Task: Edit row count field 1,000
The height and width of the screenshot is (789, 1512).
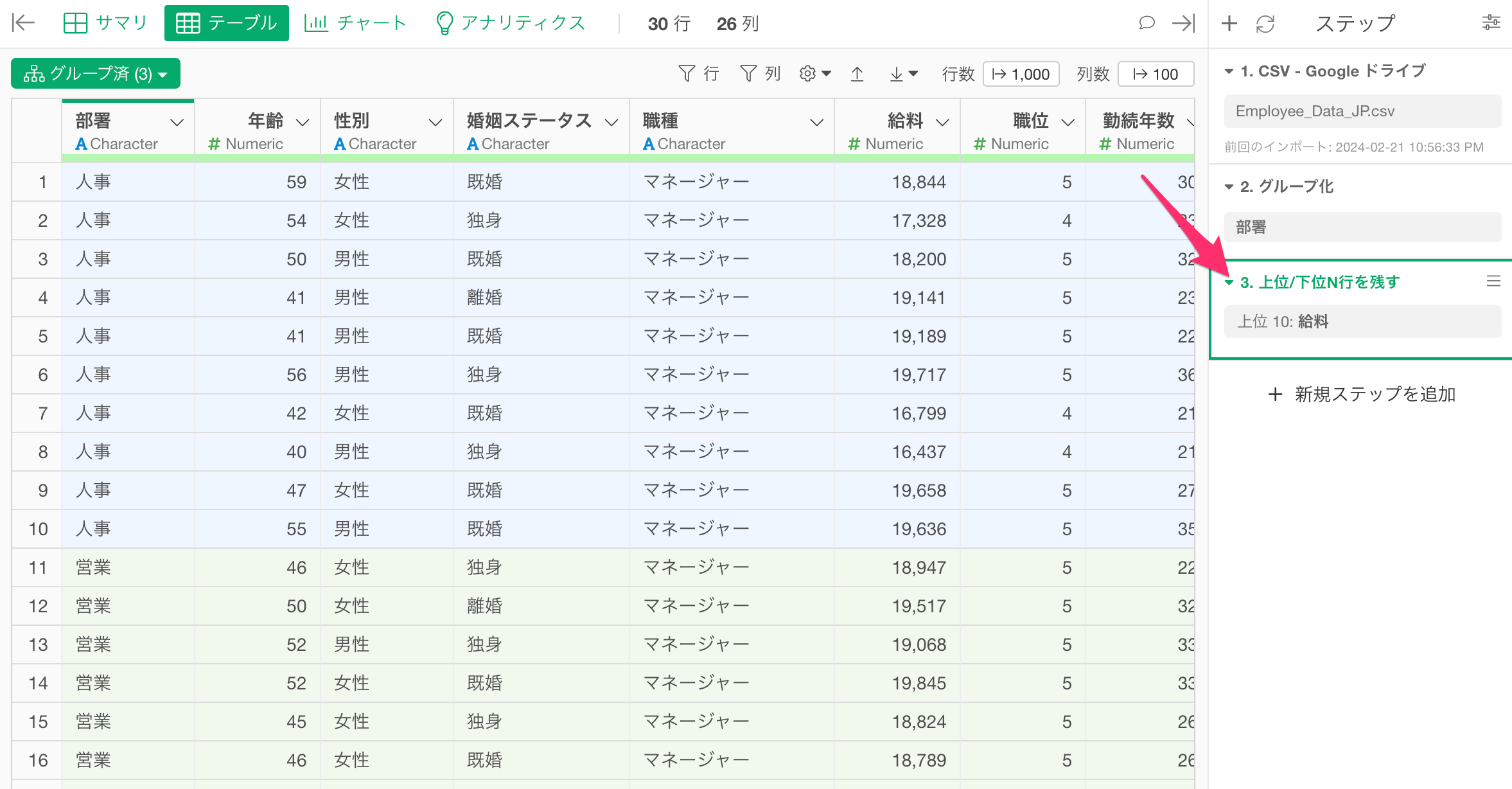Action: click(x=1021, y=74)
